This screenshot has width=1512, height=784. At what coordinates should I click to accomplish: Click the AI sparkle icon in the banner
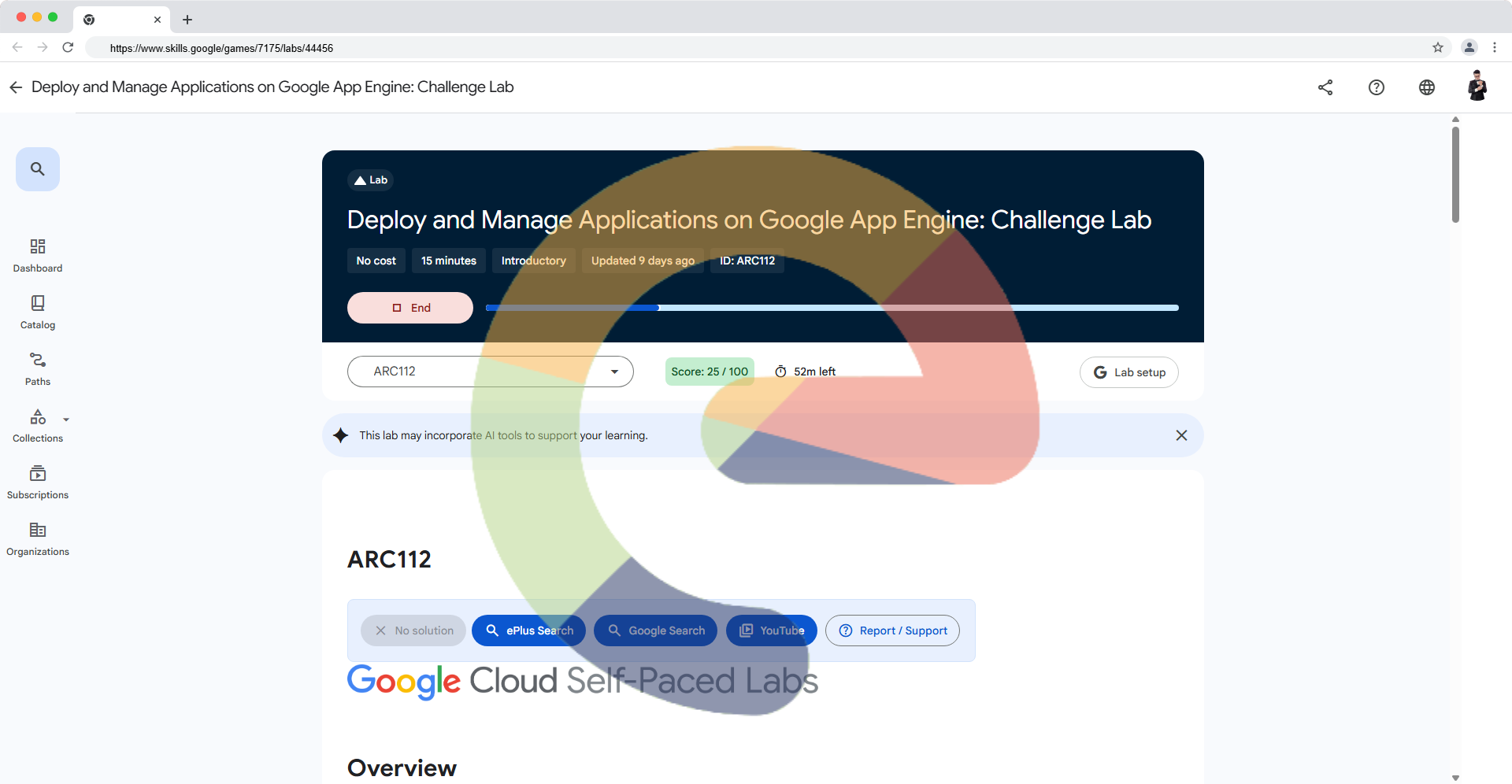pos(340,435)
